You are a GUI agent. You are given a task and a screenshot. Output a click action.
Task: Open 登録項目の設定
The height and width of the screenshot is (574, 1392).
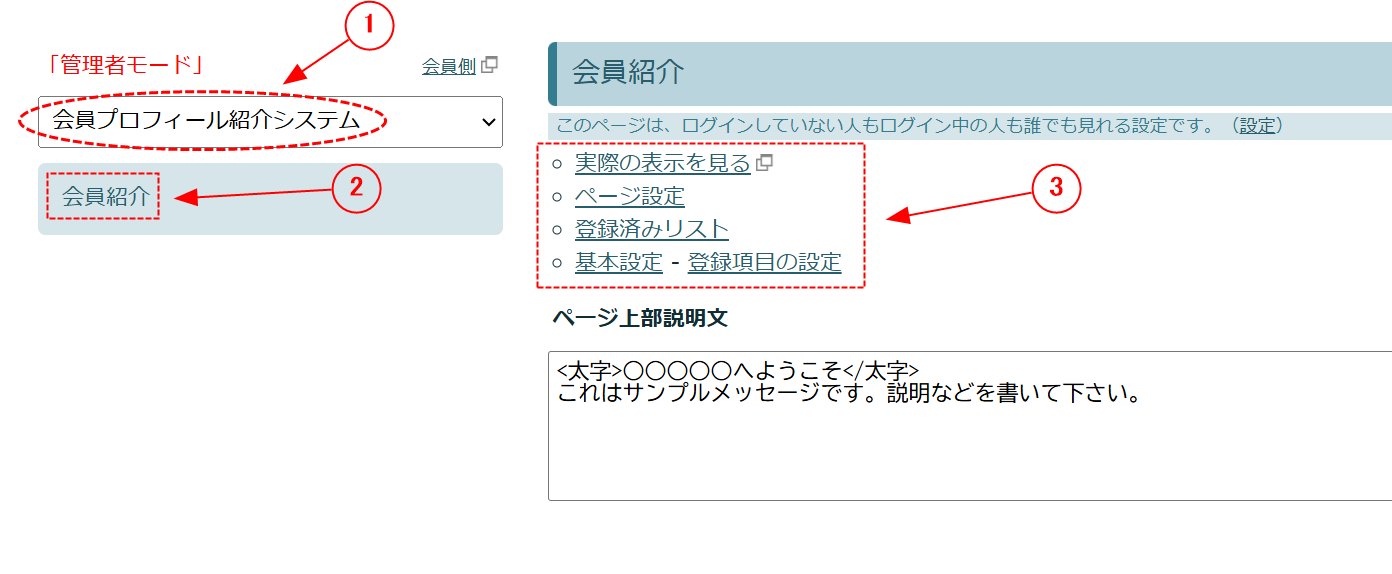coord(764,262)
